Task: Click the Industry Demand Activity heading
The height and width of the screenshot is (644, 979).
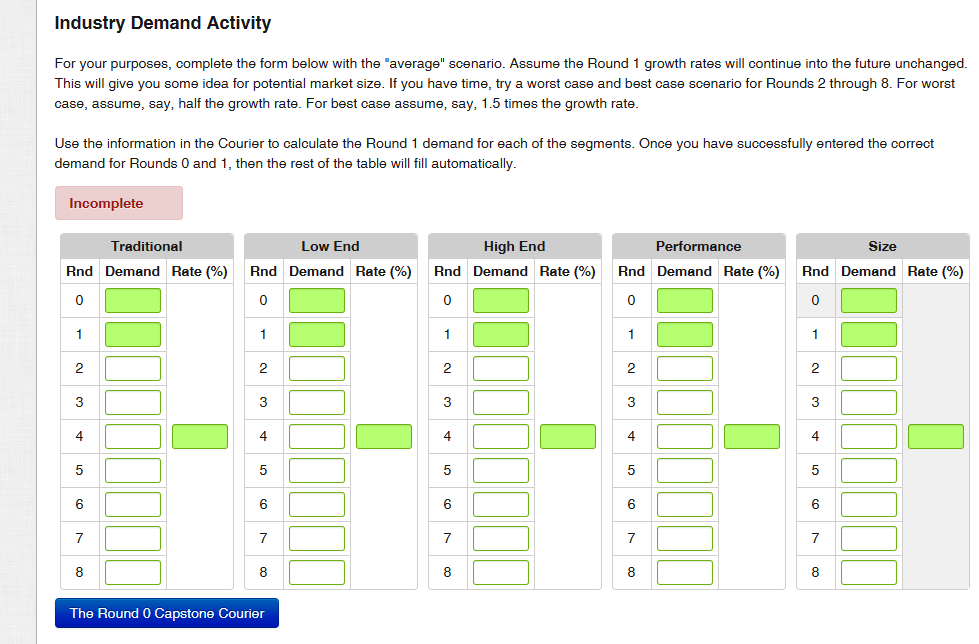Action: [x=162, y=22]
